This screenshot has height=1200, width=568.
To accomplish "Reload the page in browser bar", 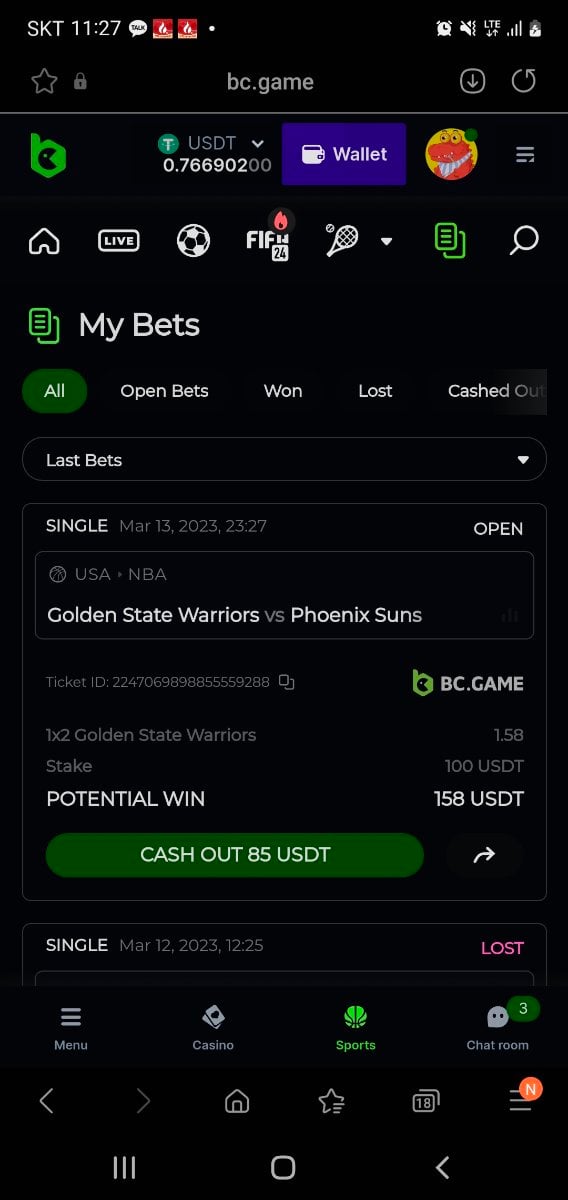I will [x=523, y=81].
